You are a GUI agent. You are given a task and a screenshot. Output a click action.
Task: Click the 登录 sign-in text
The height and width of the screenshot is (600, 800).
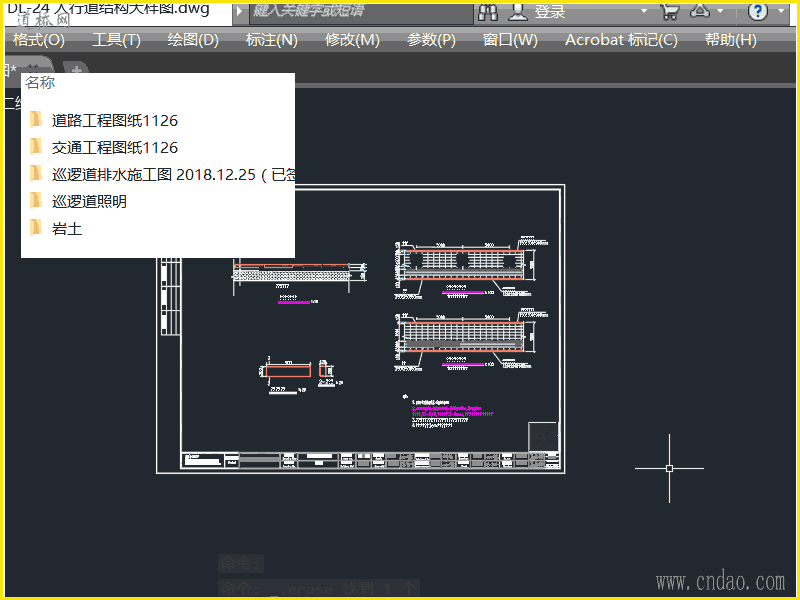point(549,12)
